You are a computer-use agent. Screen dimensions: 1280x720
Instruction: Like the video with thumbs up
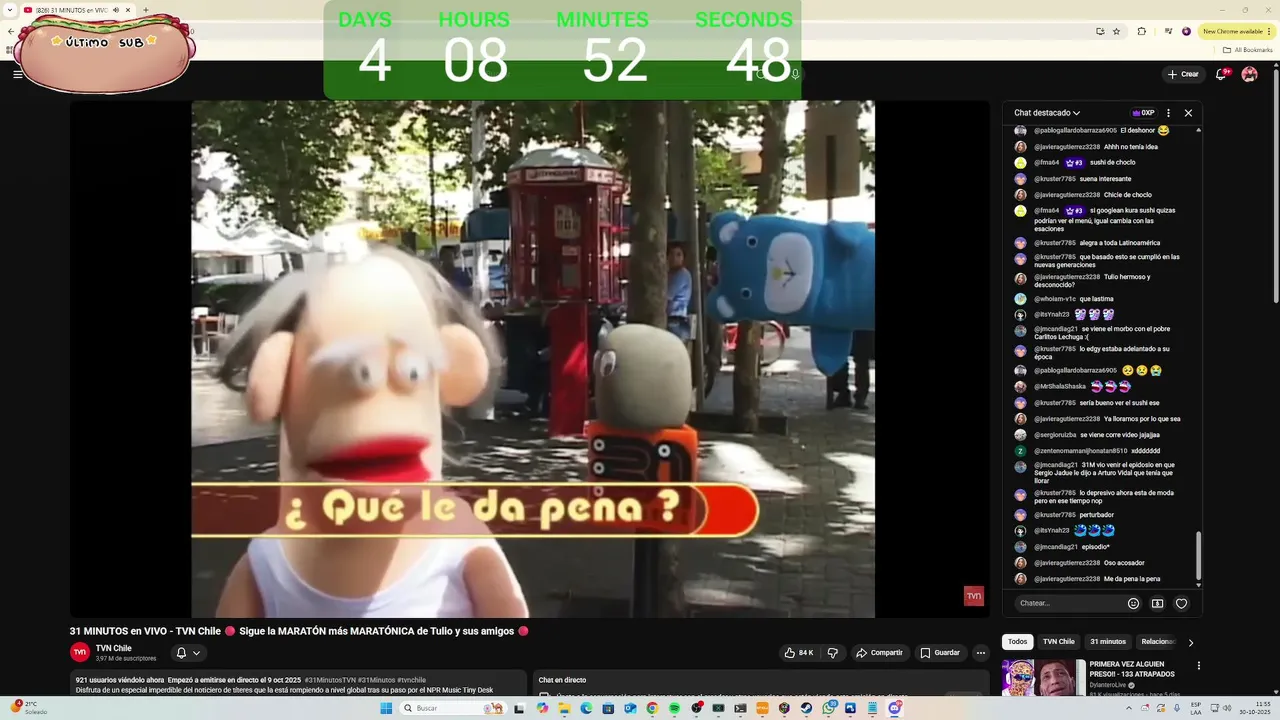[x=799, y=653]
